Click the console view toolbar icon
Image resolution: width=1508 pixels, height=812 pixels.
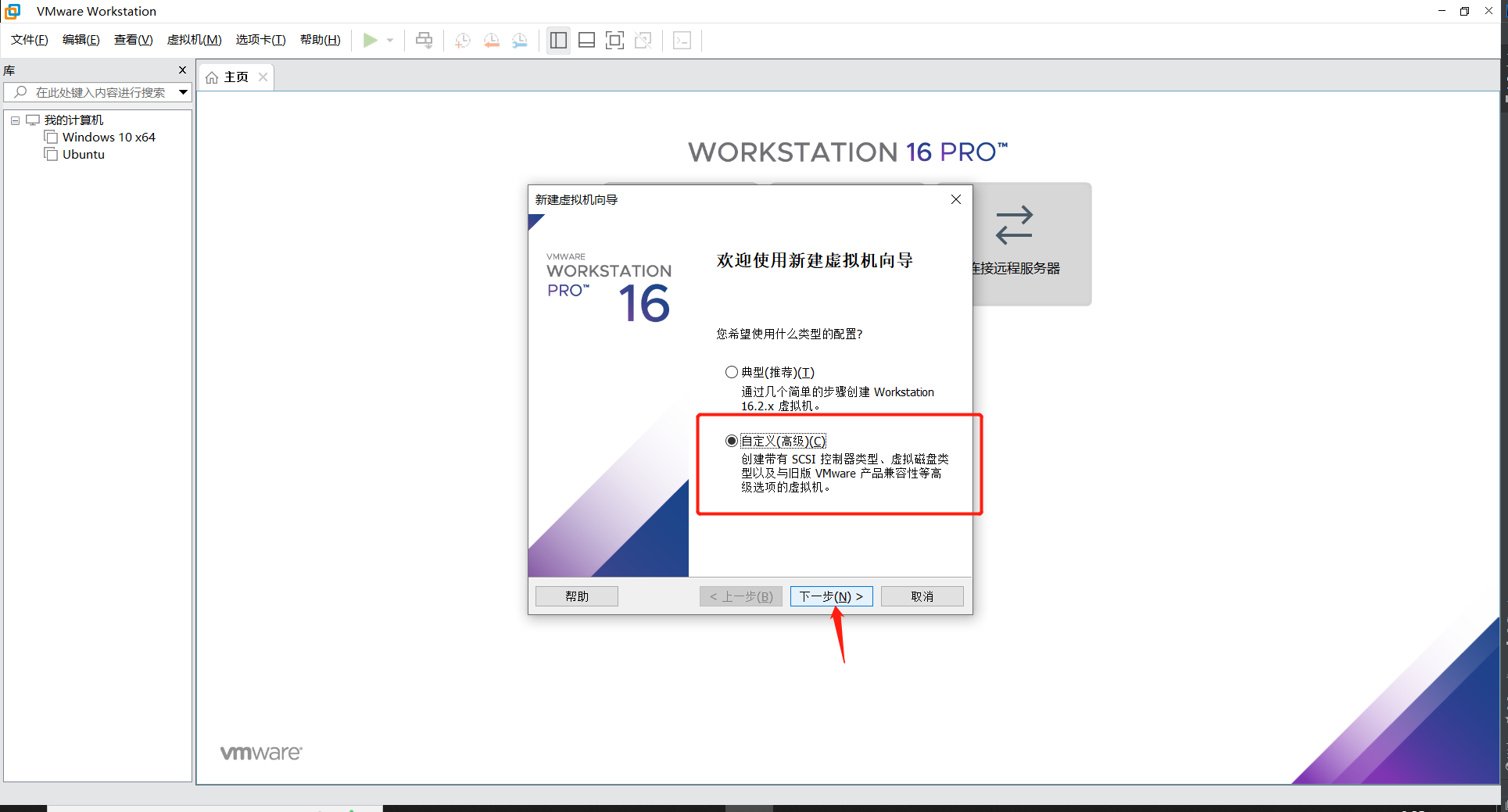click(x=682, y=40)
